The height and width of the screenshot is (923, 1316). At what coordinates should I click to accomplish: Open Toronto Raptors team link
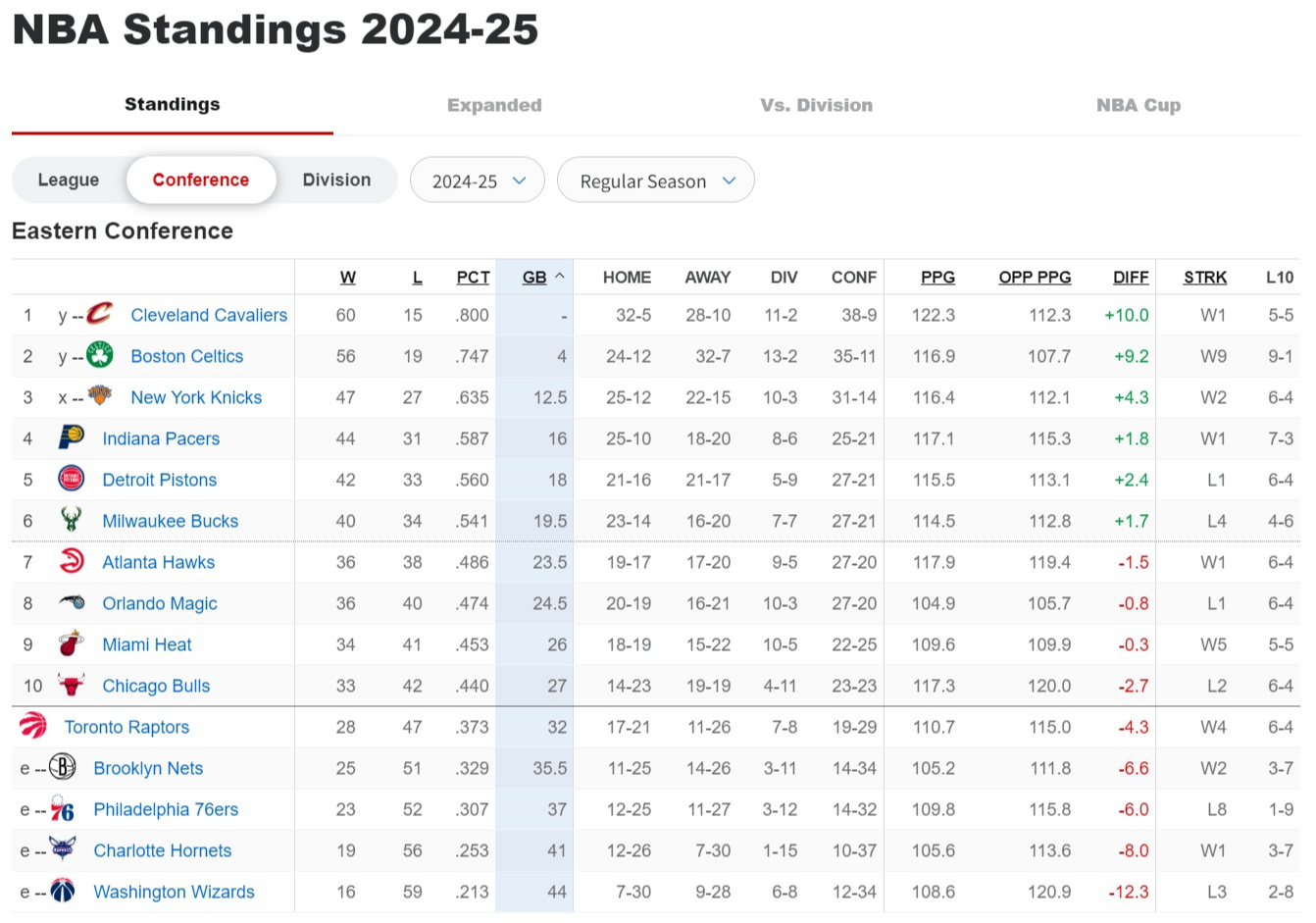127,727
